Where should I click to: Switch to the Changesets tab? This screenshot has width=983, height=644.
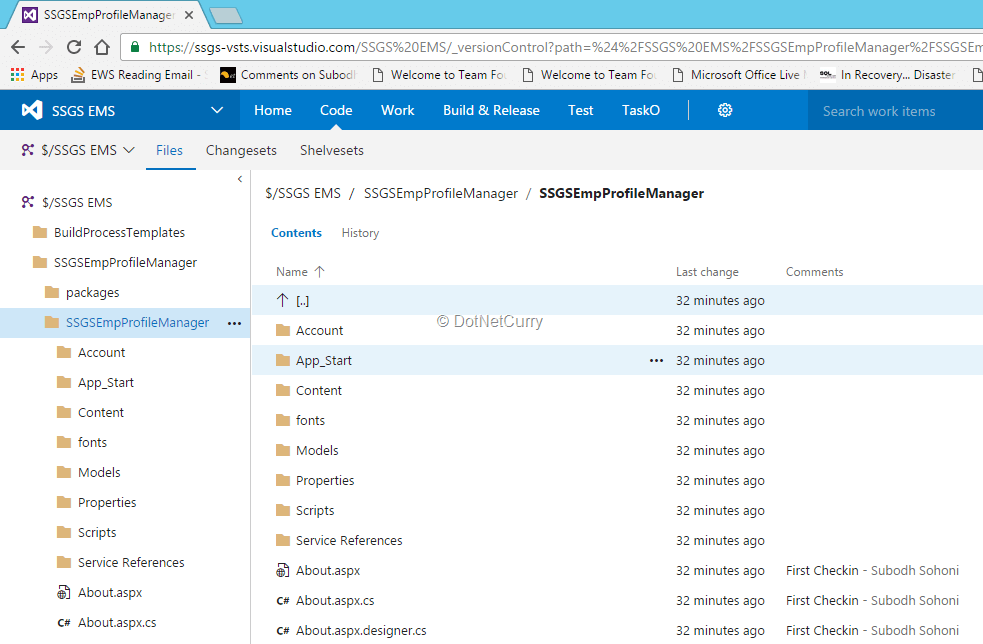coord(241,150)
